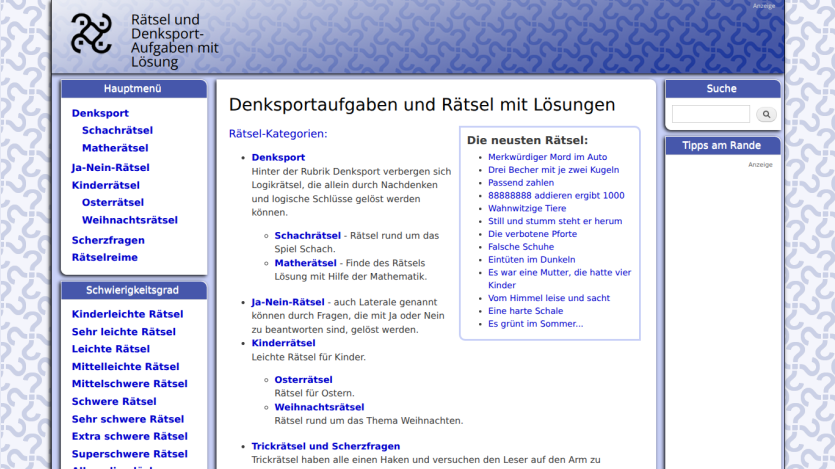Image resolution: width=835 pixels, height=469 pixels.
Task: Open riddle 'Die verbotene Pforte'
Action: 532,234
